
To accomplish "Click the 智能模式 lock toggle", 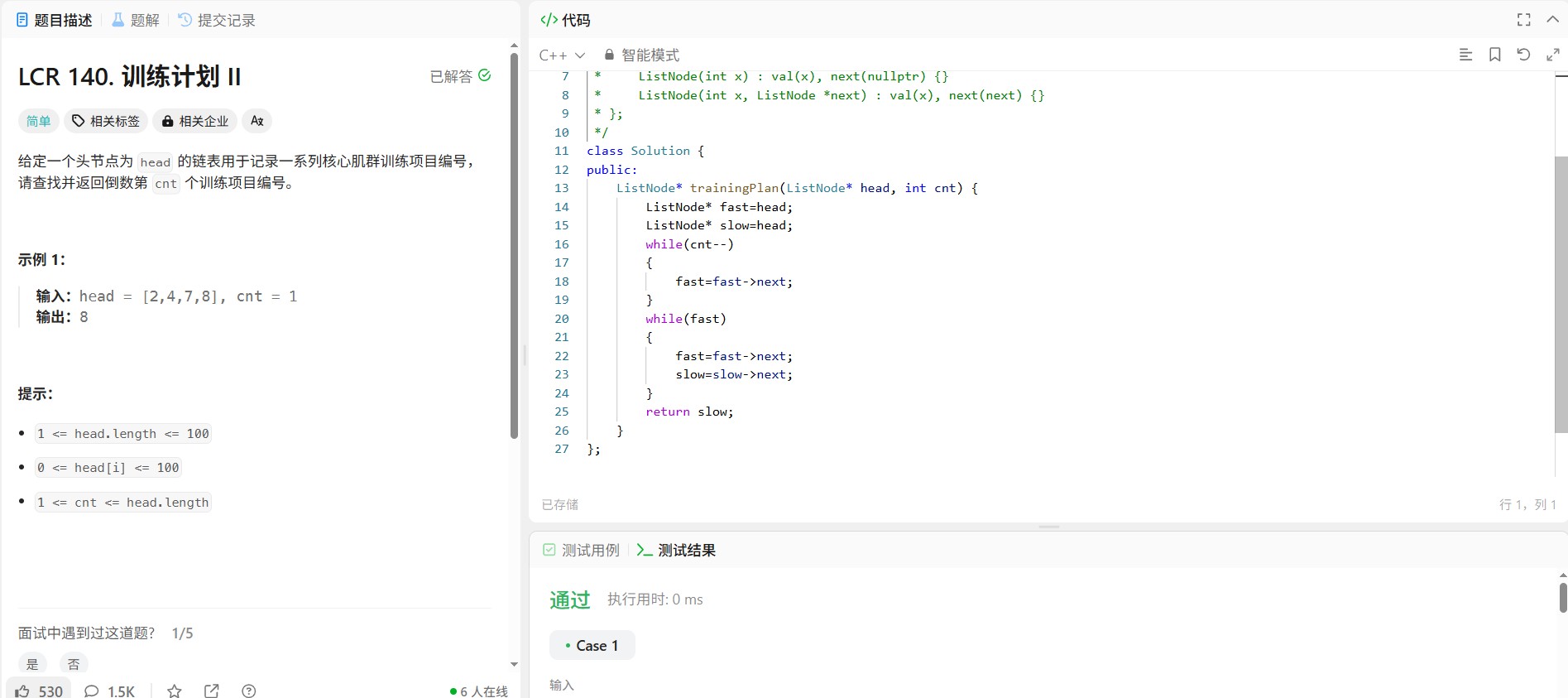I will (641, 55).
